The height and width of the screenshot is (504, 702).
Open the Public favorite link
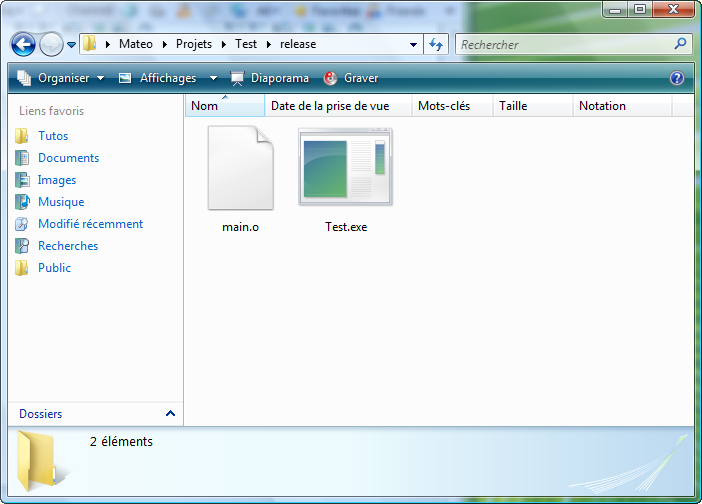point(55,268)
